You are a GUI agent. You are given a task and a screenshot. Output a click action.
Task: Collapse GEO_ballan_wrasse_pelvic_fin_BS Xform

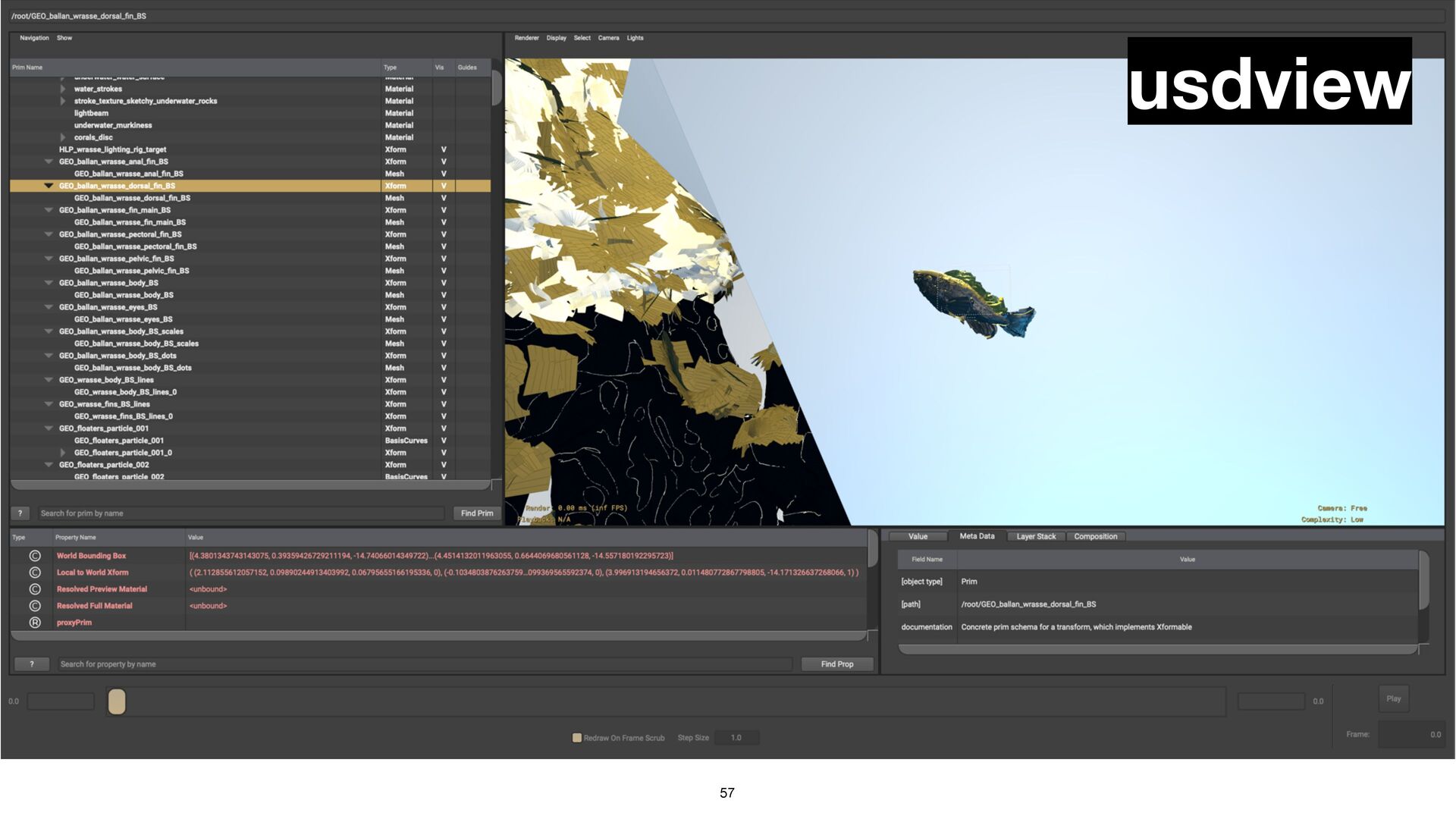click(49, 259)
